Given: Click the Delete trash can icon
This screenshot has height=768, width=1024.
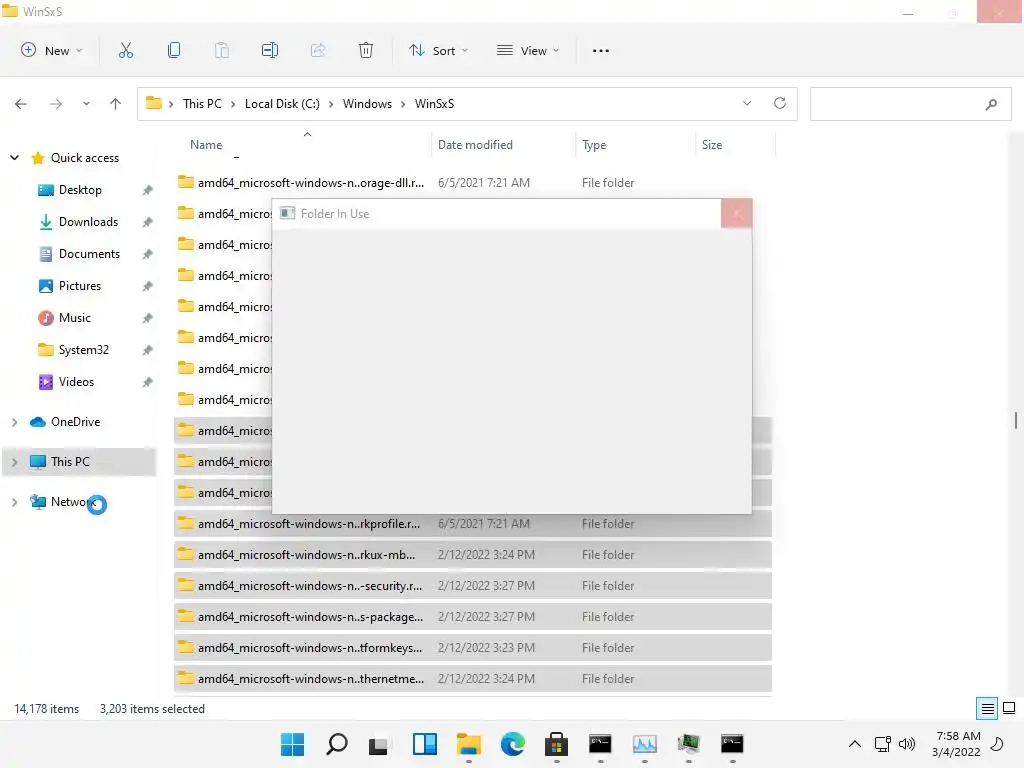Looking at the screenshot, I should pyautogui.click(x=366, y=50).
